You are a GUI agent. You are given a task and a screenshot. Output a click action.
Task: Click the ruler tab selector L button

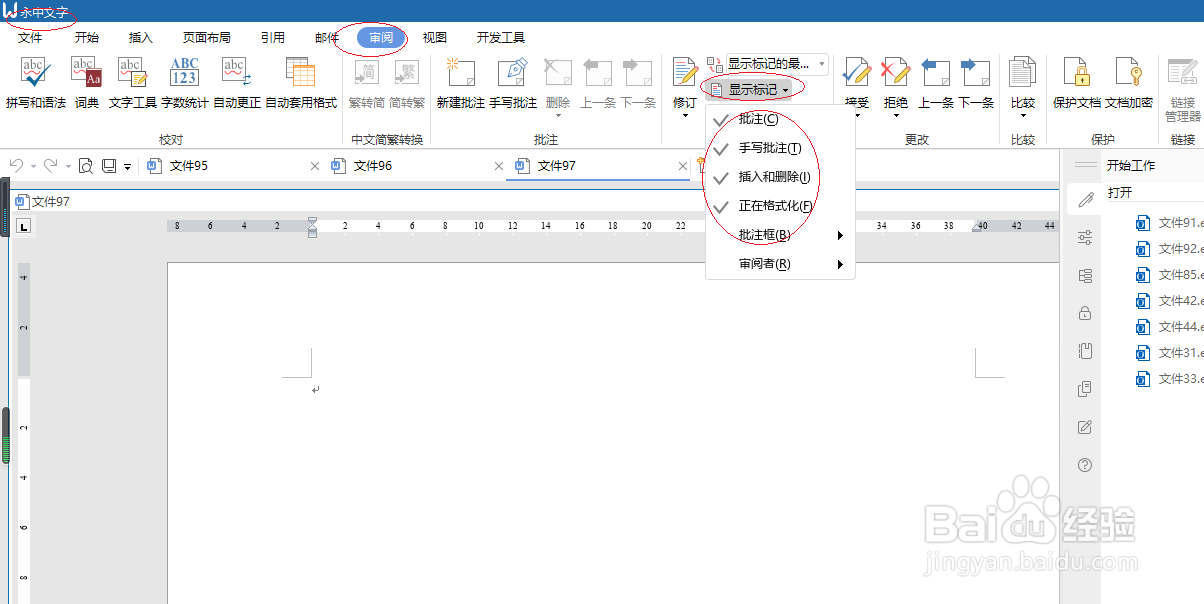pyautogui.click(x=23, y=227)
